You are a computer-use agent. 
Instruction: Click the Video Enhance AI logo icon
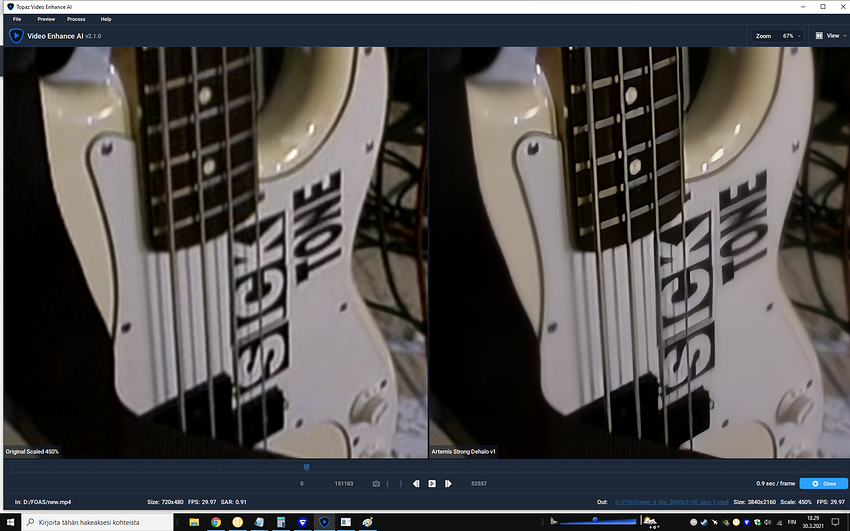tap(16, 36)
